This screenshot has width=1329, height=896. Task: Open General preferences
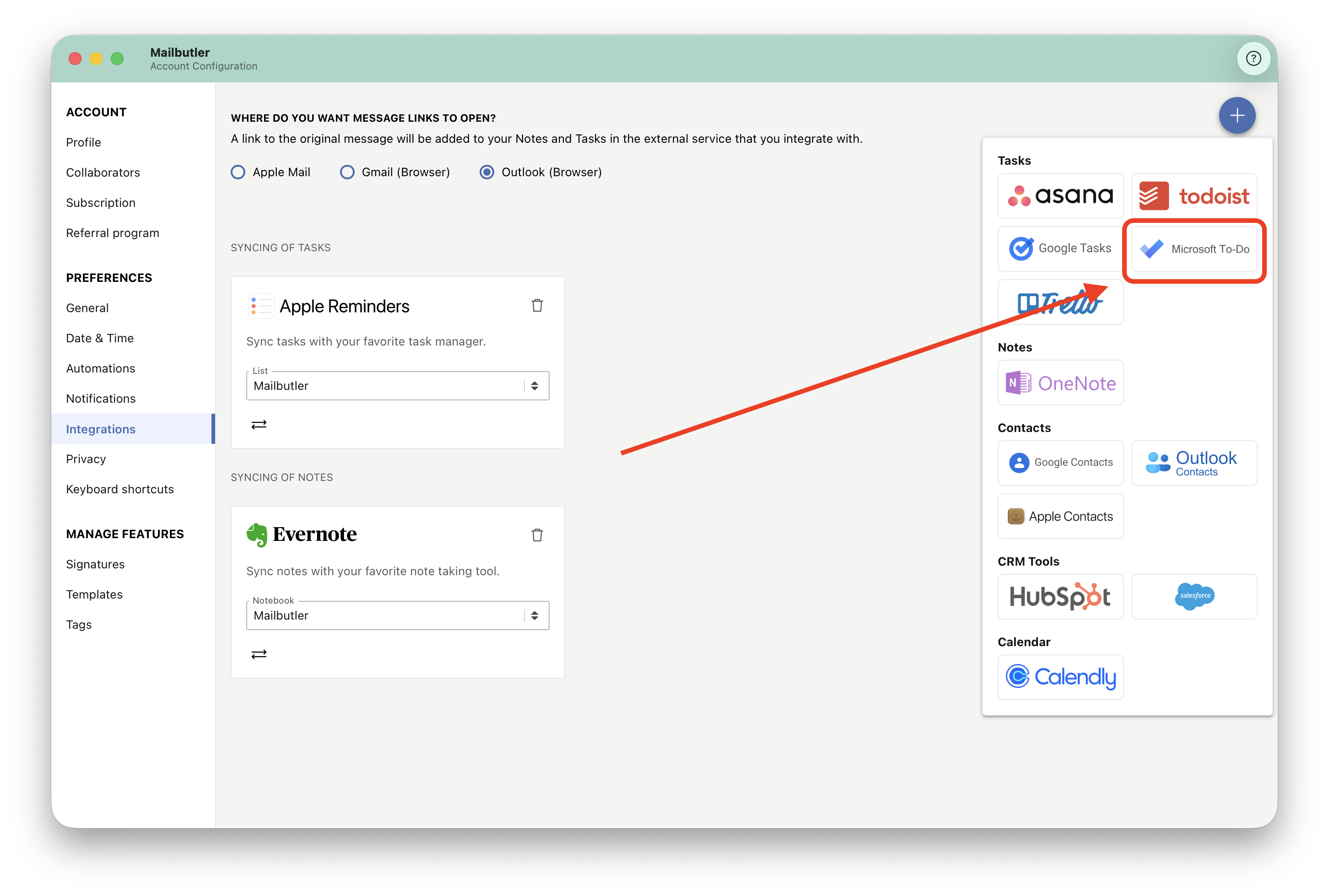87,308
